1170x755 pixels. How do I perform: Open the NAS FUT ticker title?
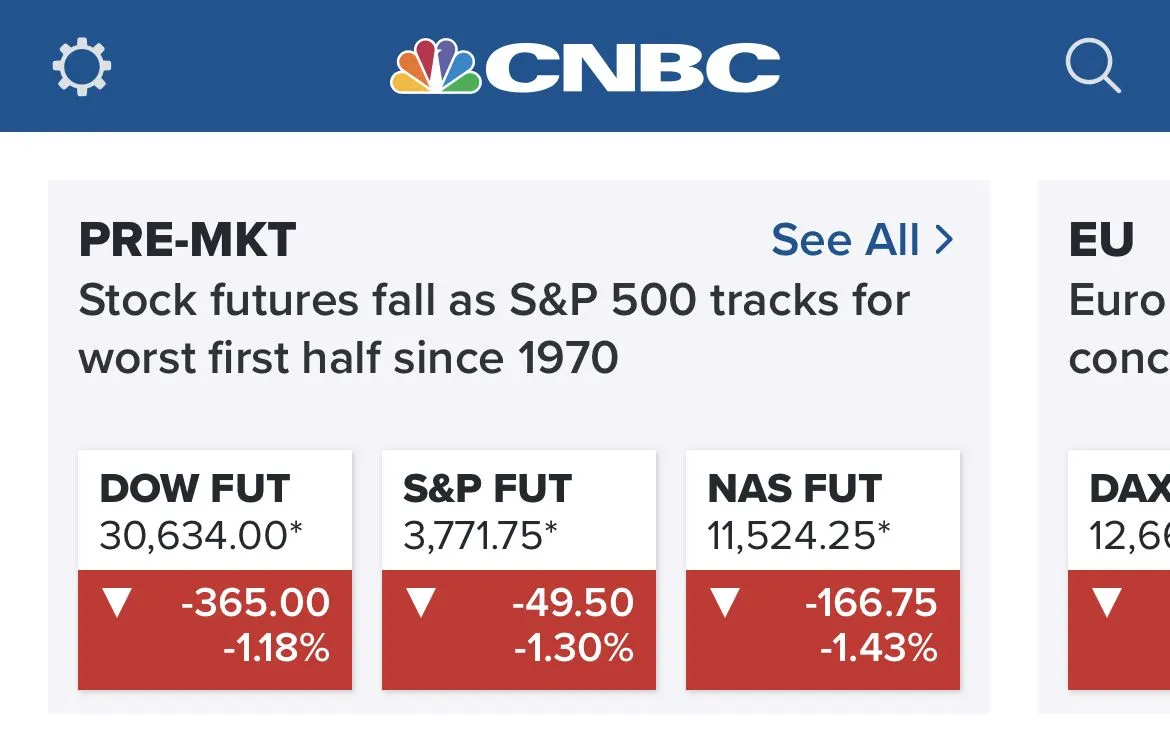[794, 489]
